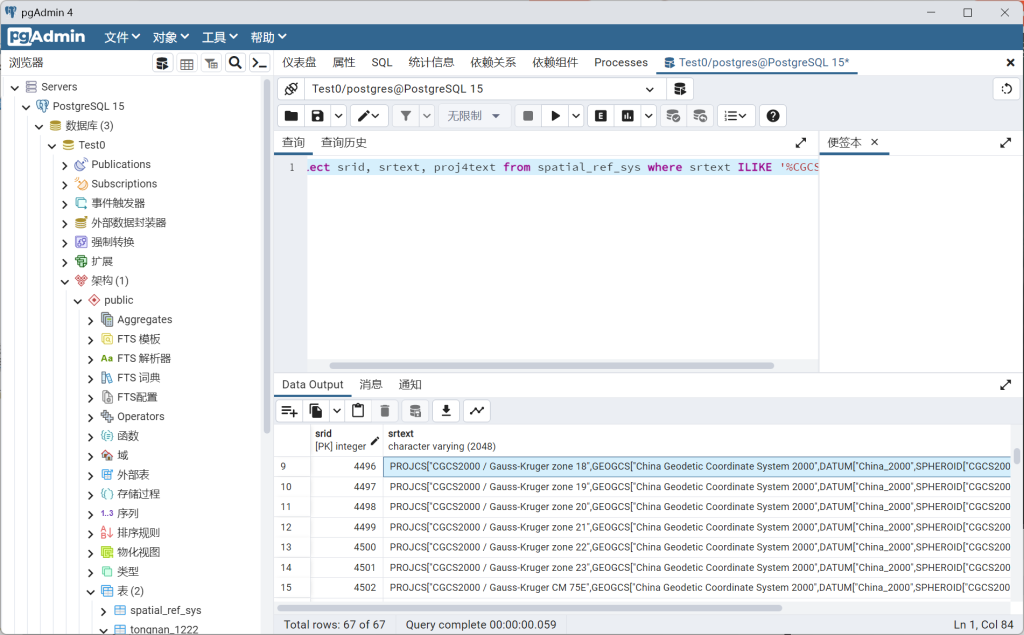Screen dimensions: 1024x635
Task: Open the macros list dropdown
Action: coord(736,116)
